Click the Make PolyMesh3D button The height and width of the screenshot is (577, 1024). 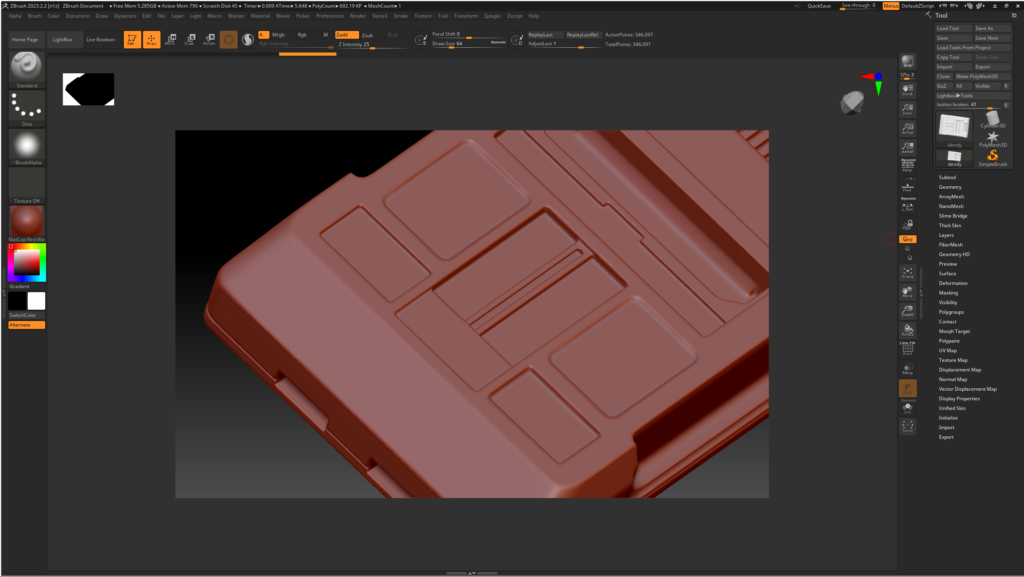pos(977,77)
